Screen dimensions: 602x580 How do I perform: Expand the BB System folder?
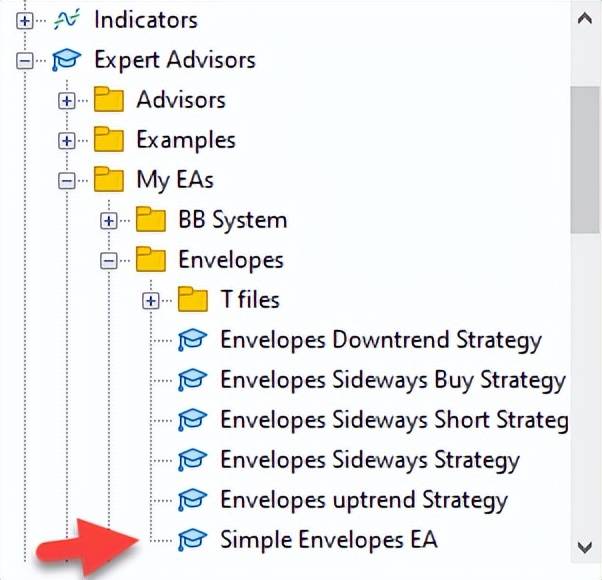pos(109,220)
